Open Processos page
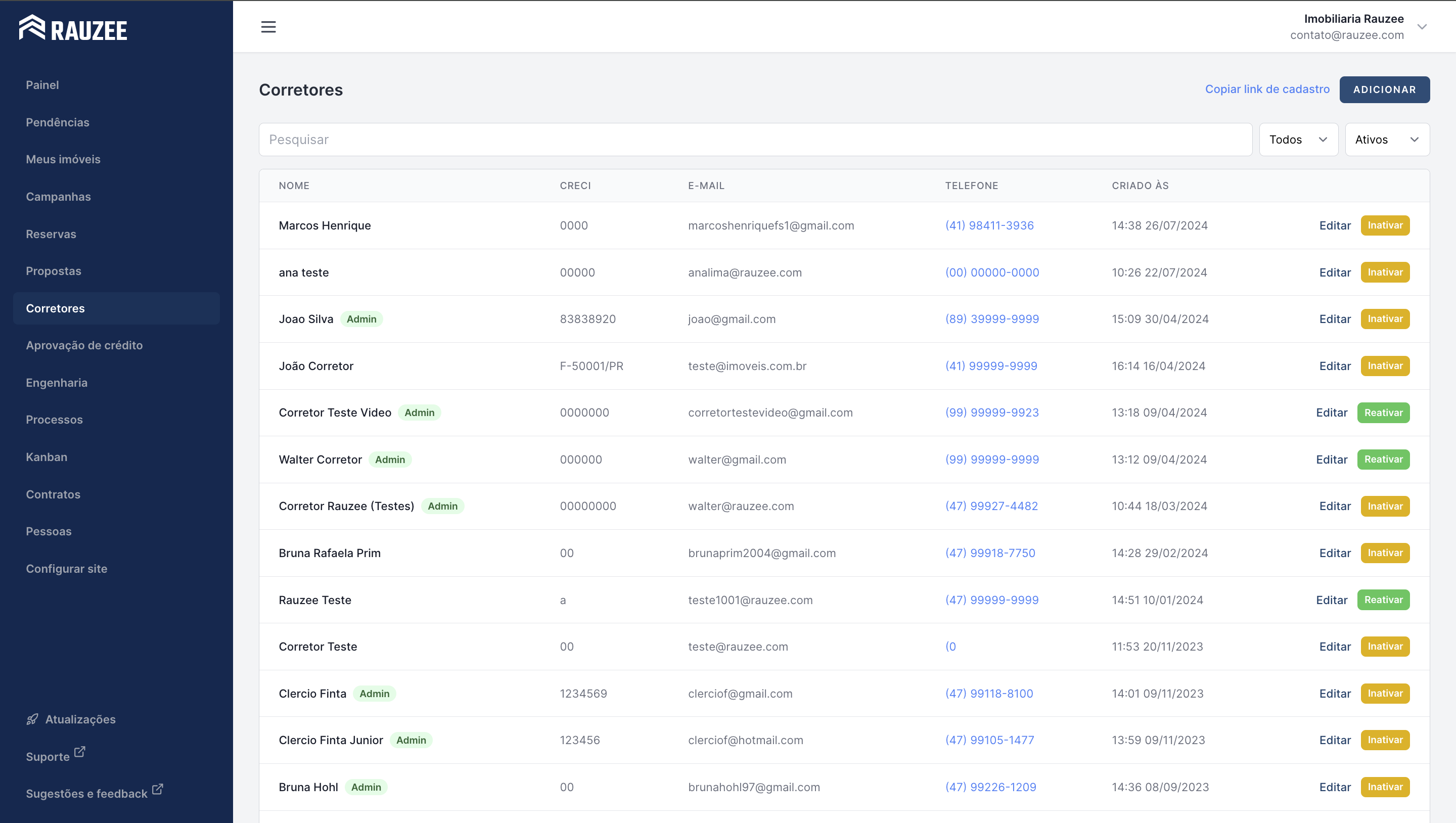 [x=54, y=420]
